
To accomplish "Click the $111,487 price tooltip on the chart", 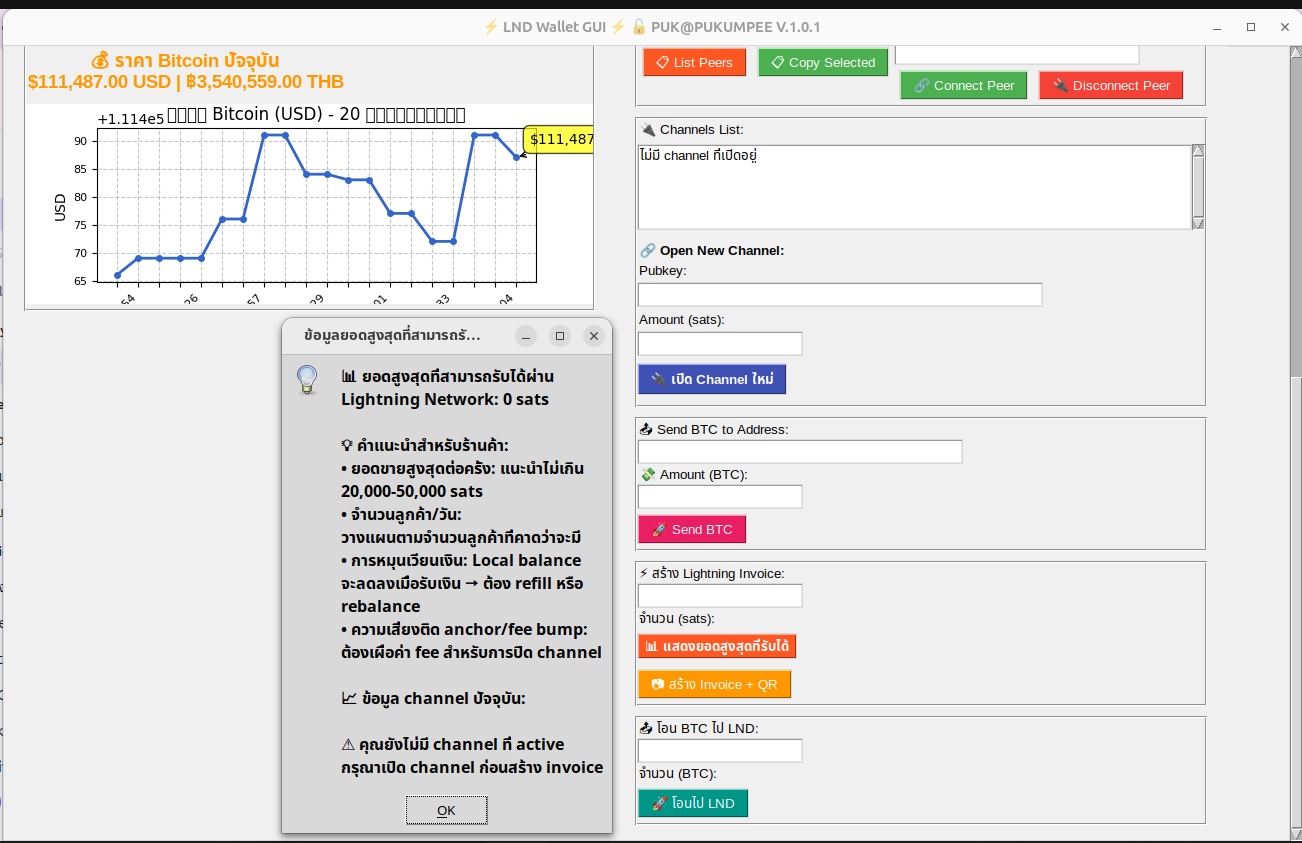I will [560, 139].
